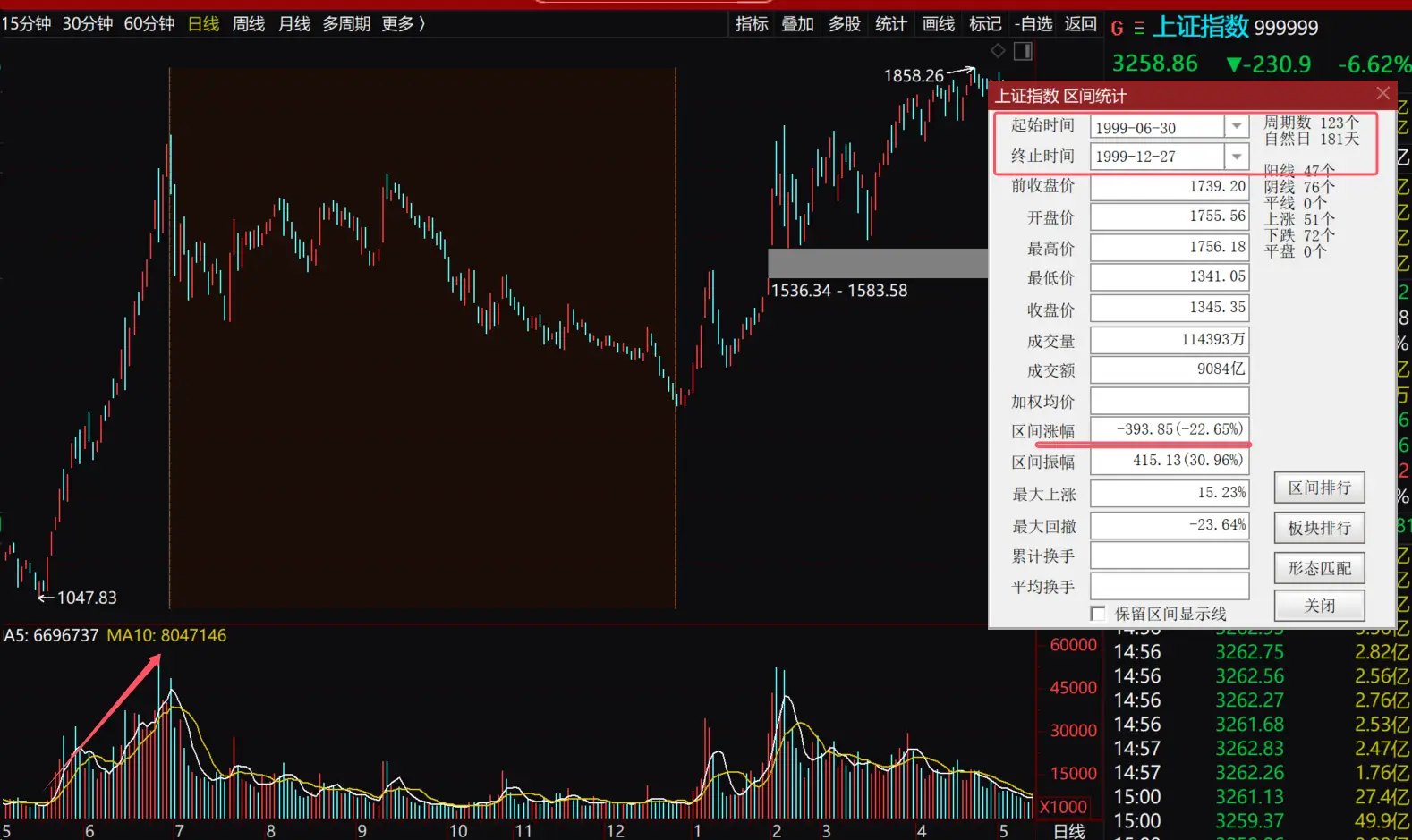This screenshot has height=840, width=1412.
Task: Click the 区间振幅 value field
Action: point(1170,461)
